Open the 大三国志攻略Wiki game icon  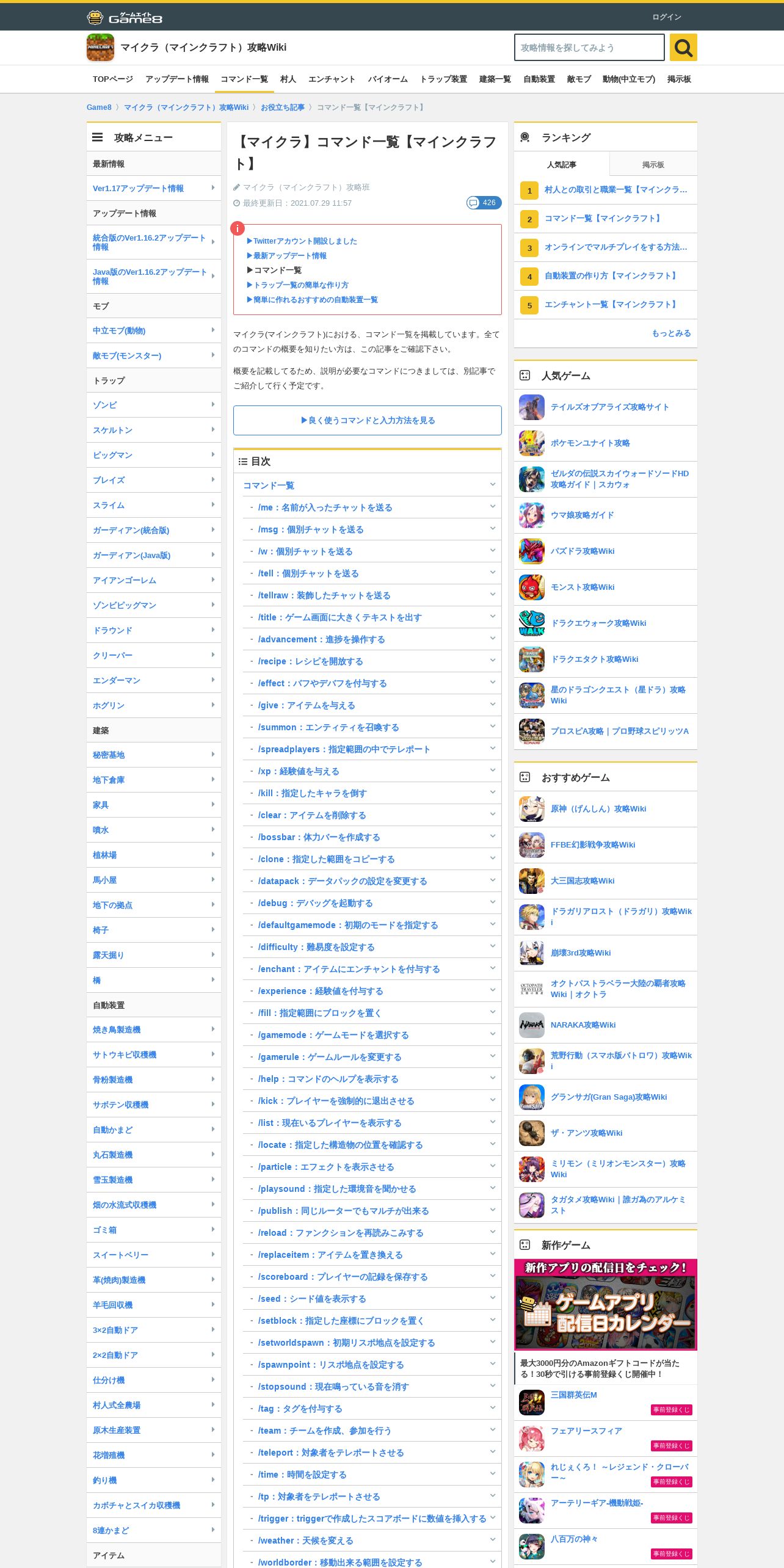point(532,881)
